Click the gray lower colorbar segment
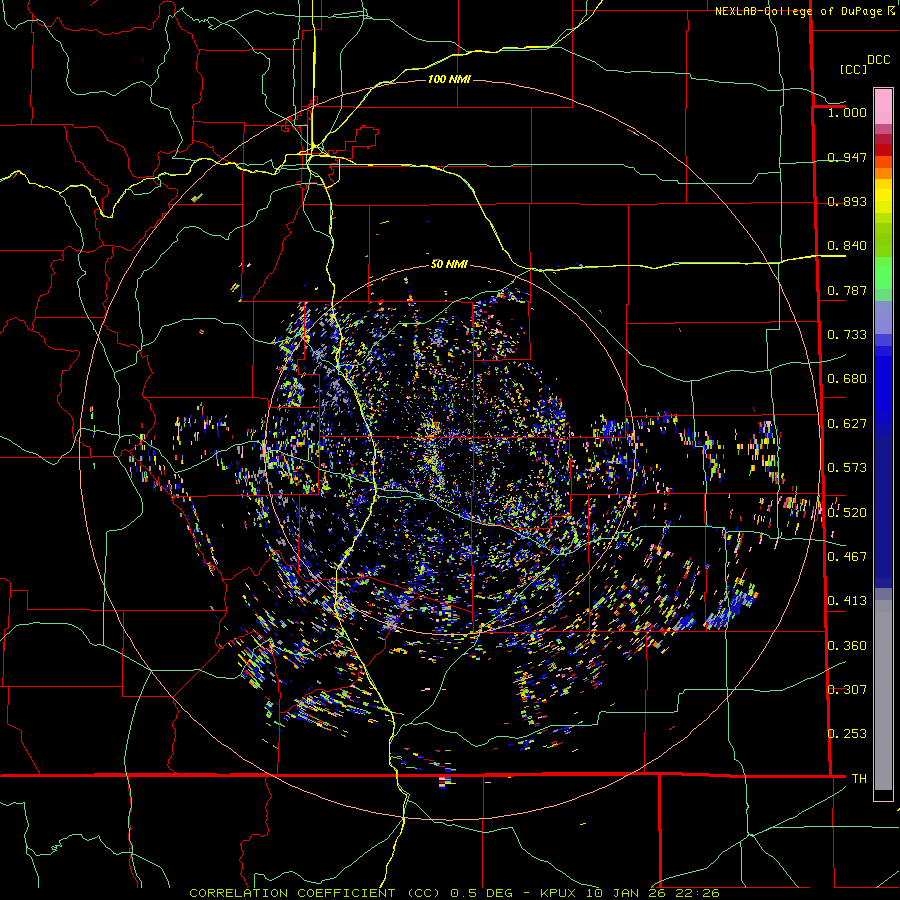Viewport: 900px width, 900px height. click(883, 695)
